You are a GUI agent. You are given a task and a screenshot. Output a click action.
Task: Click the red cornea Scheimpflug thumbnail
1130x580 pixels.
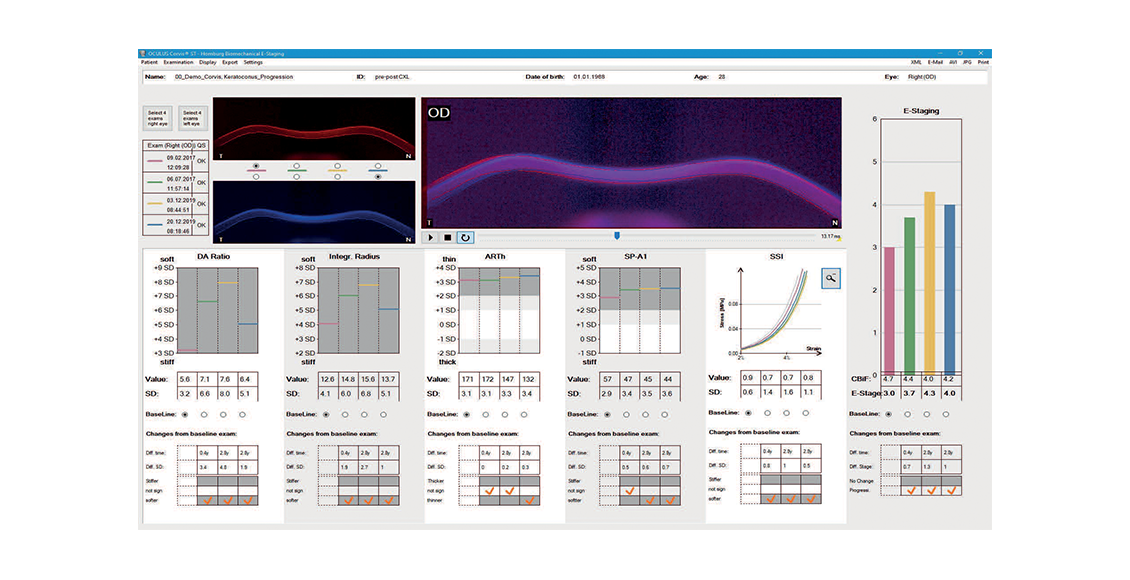[314, 130]
